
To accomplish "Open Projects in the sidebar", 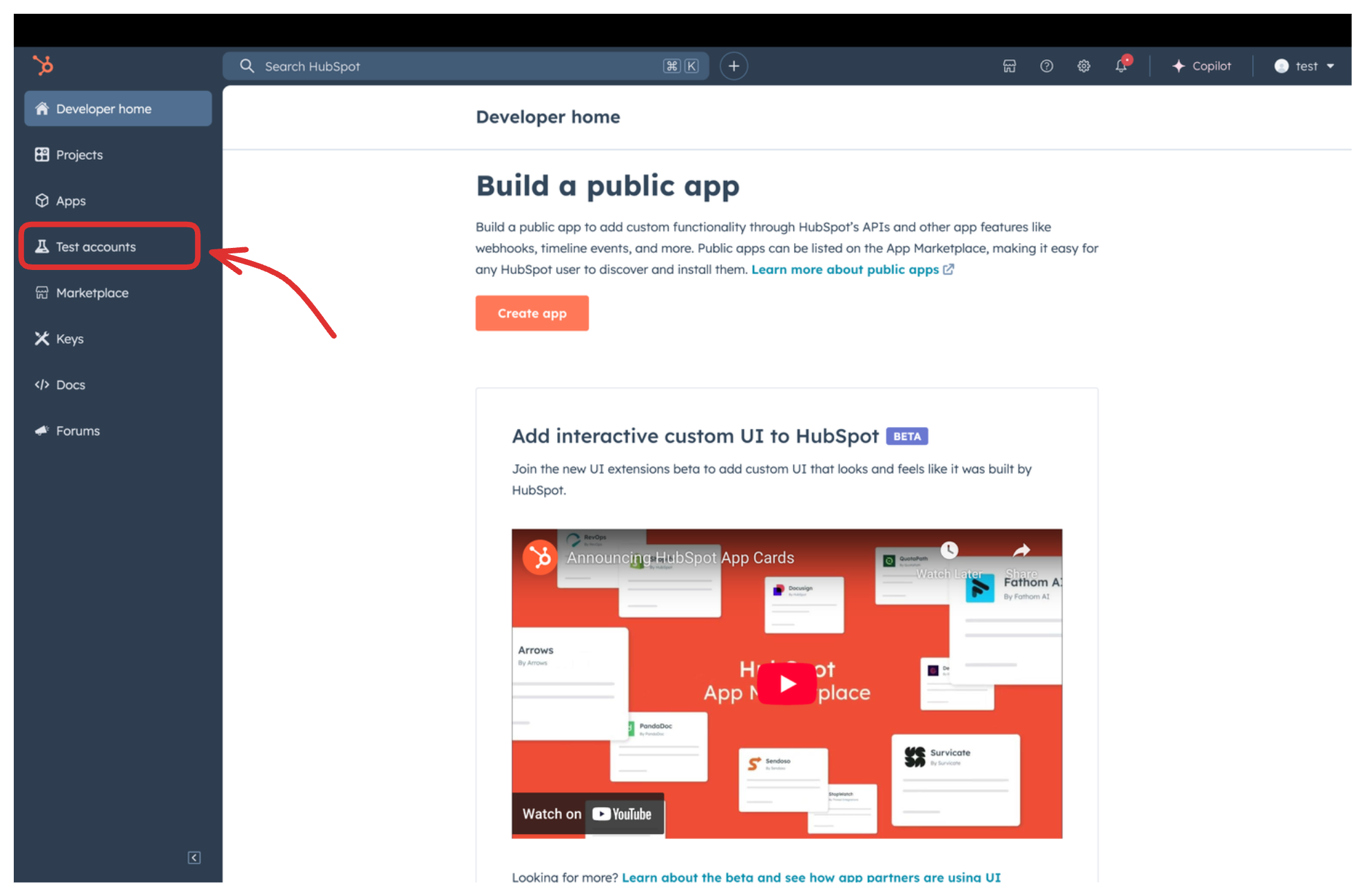I will tap(79, 155).
